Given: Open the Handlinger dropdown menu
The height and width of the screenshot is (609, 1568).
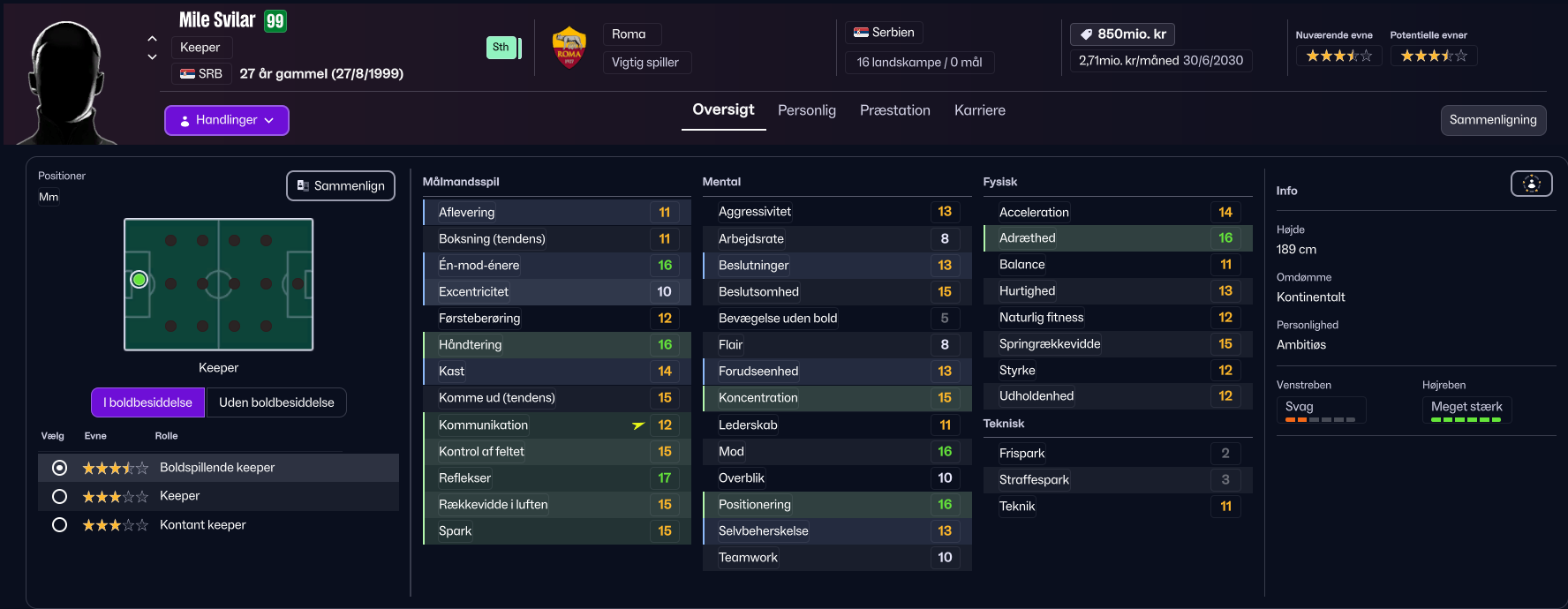Looking at the screenshot, I should [x=227, y=120].
